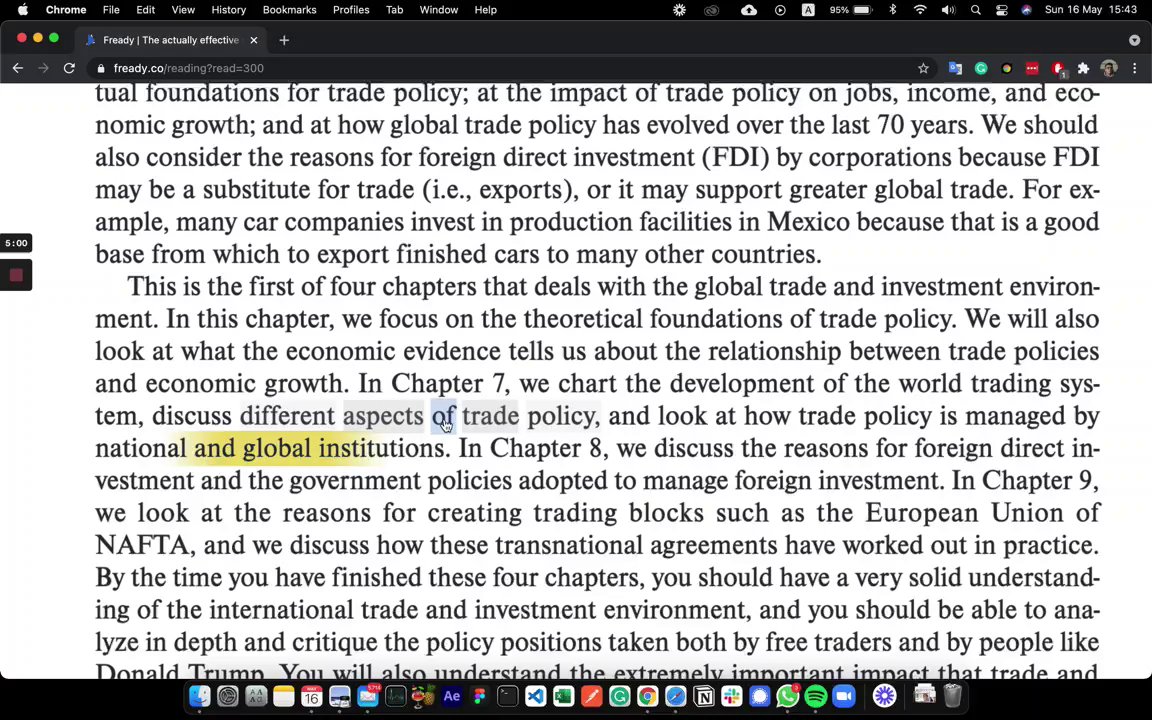Viewport: 1152px width, 720px height.
Task: Open the View menu
Action: [183, 10]
